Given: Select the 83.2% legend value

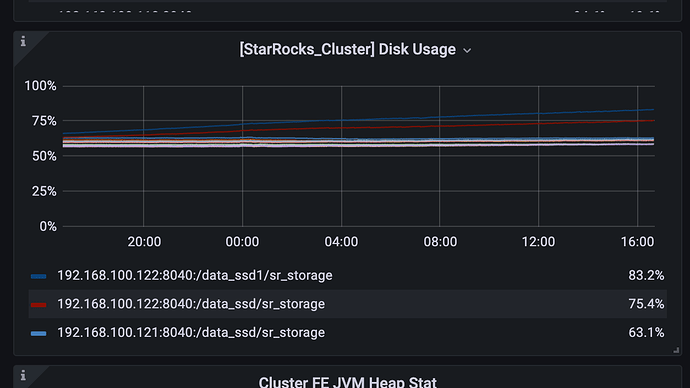Looking at the screenshot, I should (646, 275).
